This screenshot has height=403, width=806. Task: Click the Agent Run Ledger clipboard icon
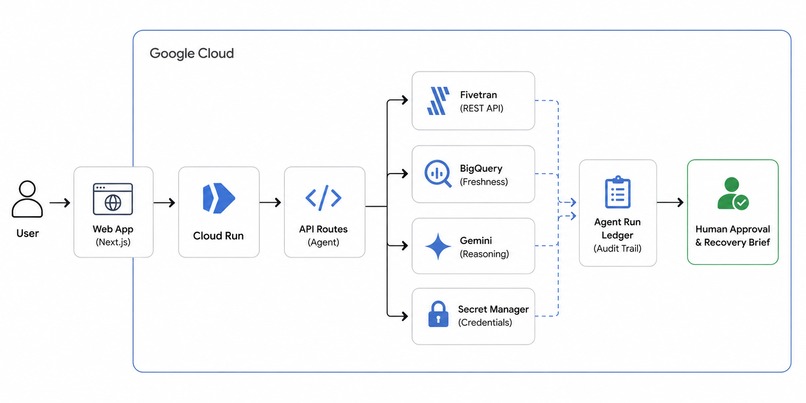[617, 192]
